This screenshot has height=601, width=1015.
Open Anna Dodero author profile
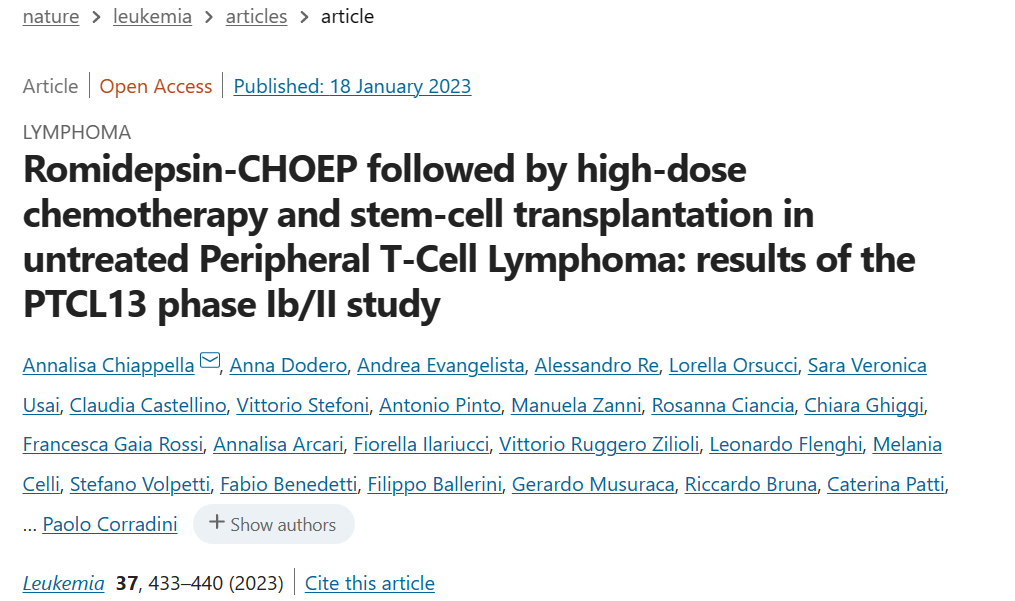tap(288, 365)
